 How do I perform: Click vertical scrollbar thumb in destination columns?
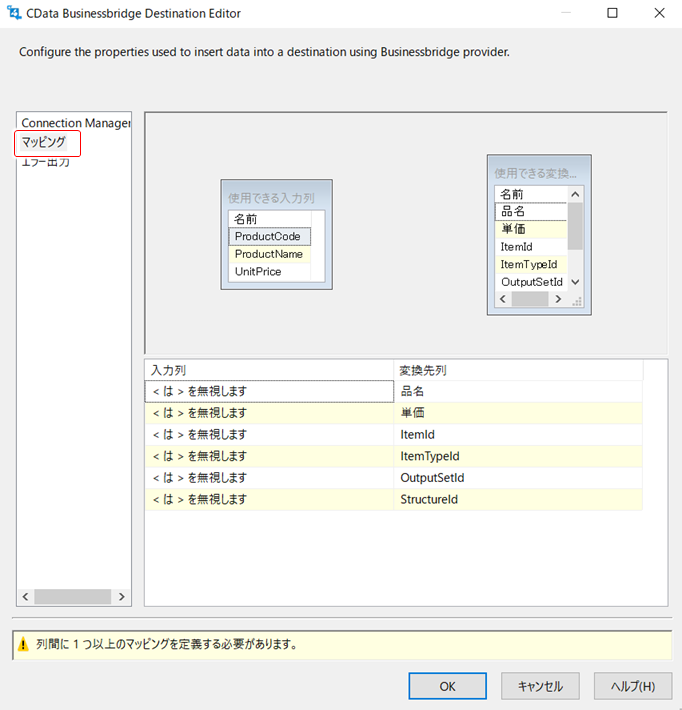pos(575,226)
